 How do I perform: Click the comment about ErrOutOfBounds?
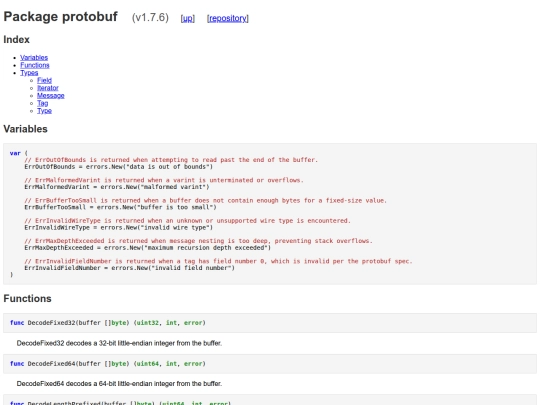pyautogui.click(x=171, y=160)
